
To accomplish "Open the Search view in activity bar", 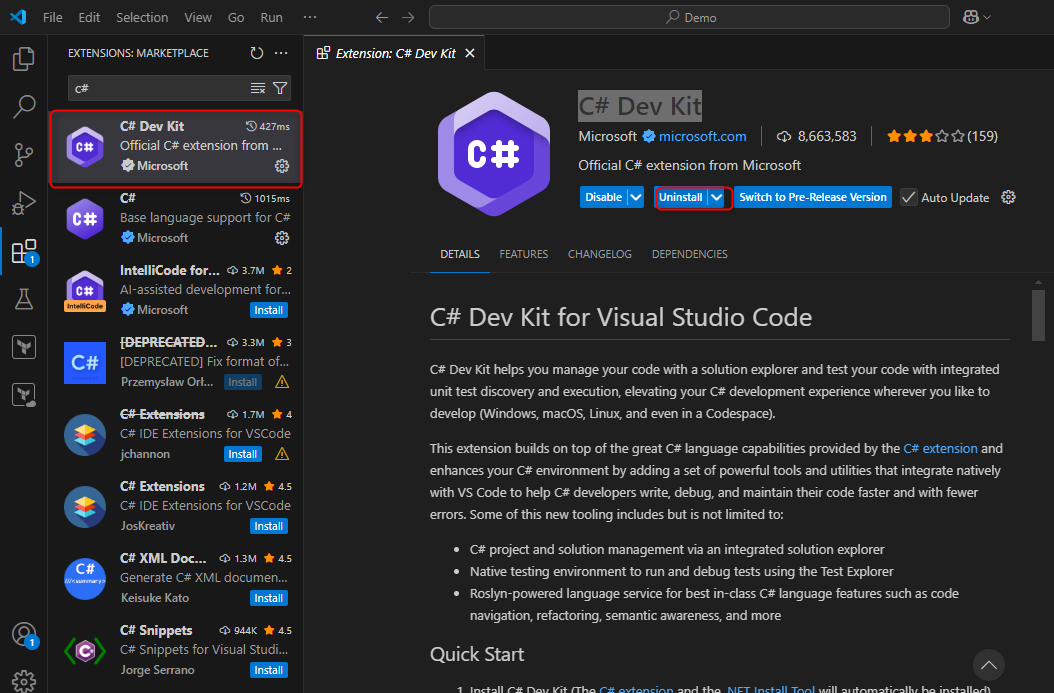I will (24, 107).
